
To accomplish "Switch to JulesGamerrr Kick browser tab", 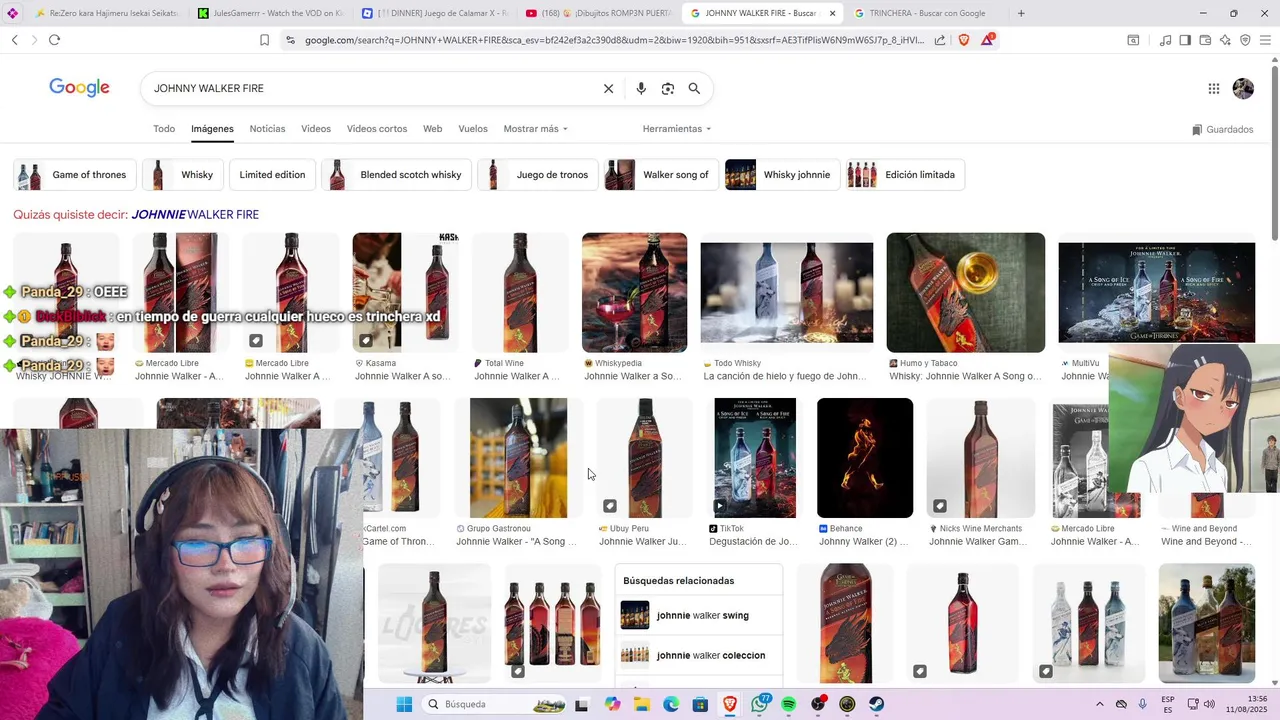I will pos(270,13).
